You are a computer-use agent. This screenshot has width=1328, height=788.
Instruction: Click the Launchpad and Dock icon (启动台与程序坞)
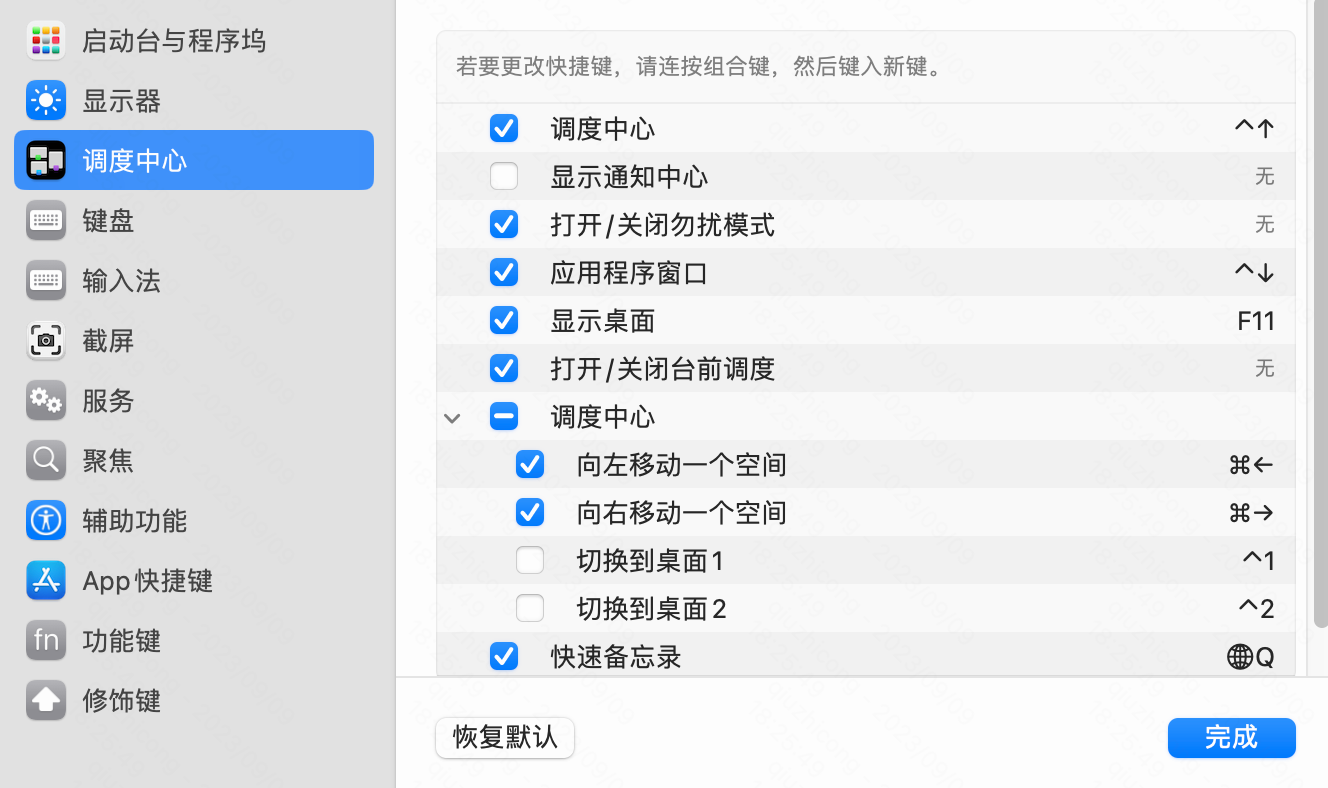tap(46, 40)
